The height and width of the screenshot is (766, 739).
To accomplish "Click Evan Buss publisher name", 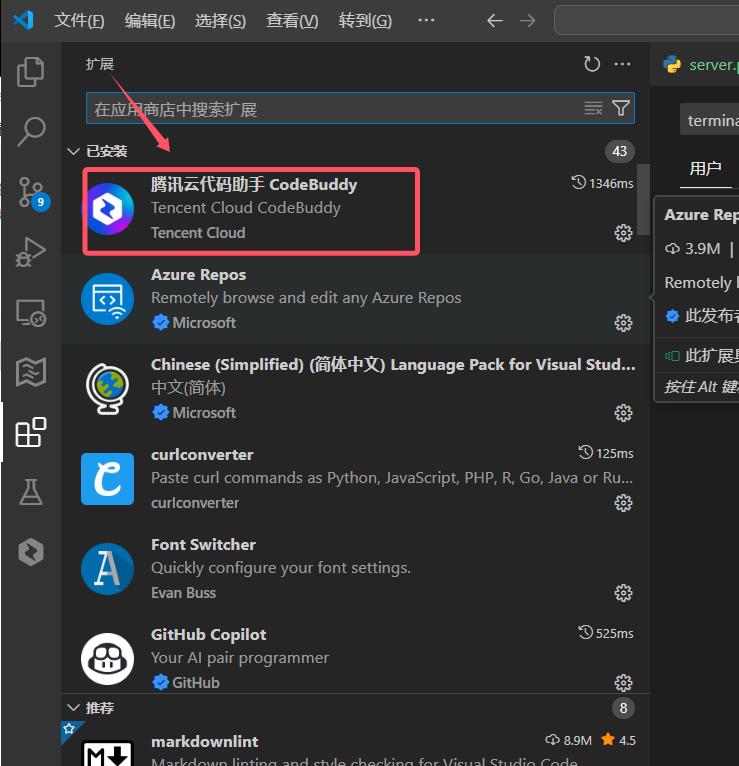I will tap(183, 593).
